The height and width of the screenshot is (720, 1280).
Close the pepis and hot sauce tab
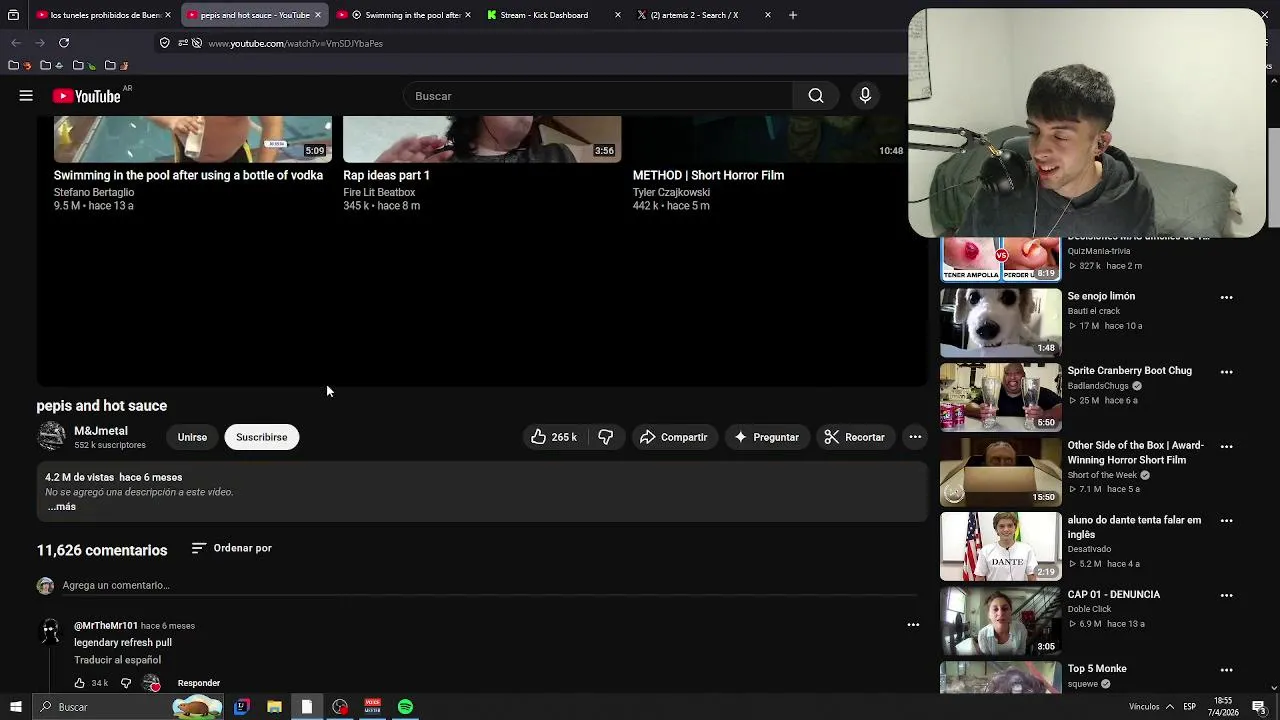coord(318,15)
